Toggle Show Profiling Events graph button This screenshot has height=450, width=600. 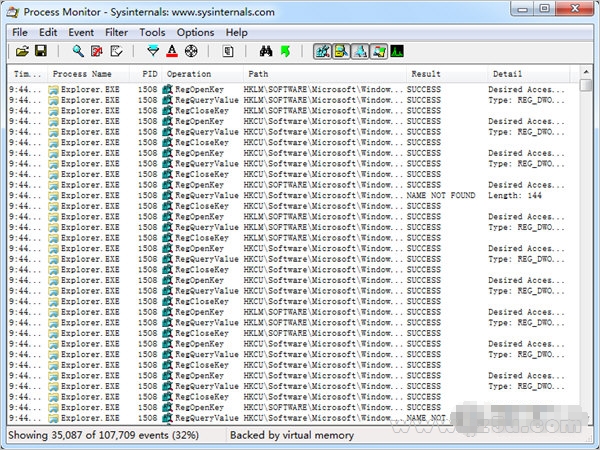click(397, 51)
